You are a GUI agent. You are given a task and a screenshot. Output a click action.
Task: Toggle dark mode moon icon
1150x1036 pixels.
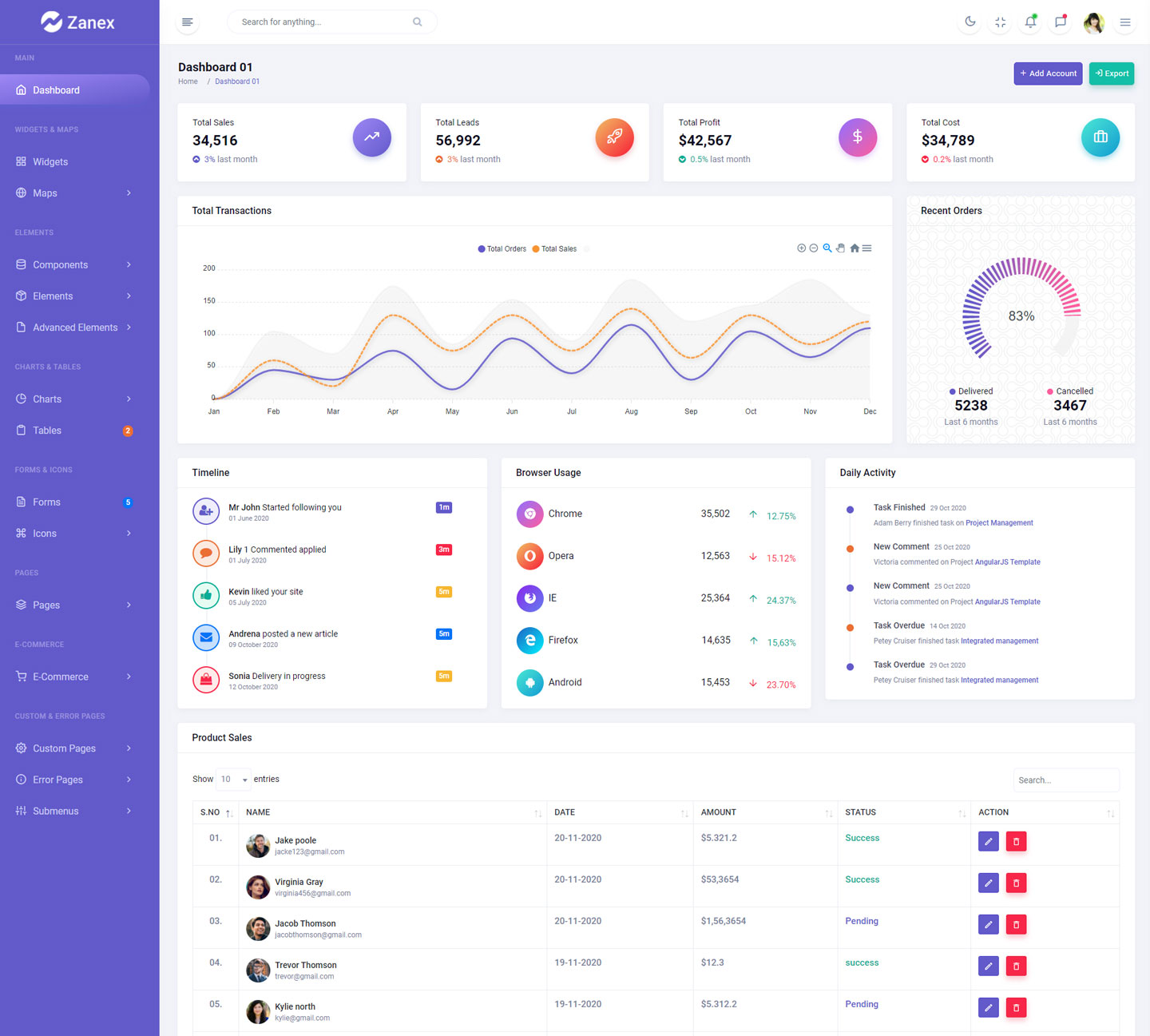point(970,22)
